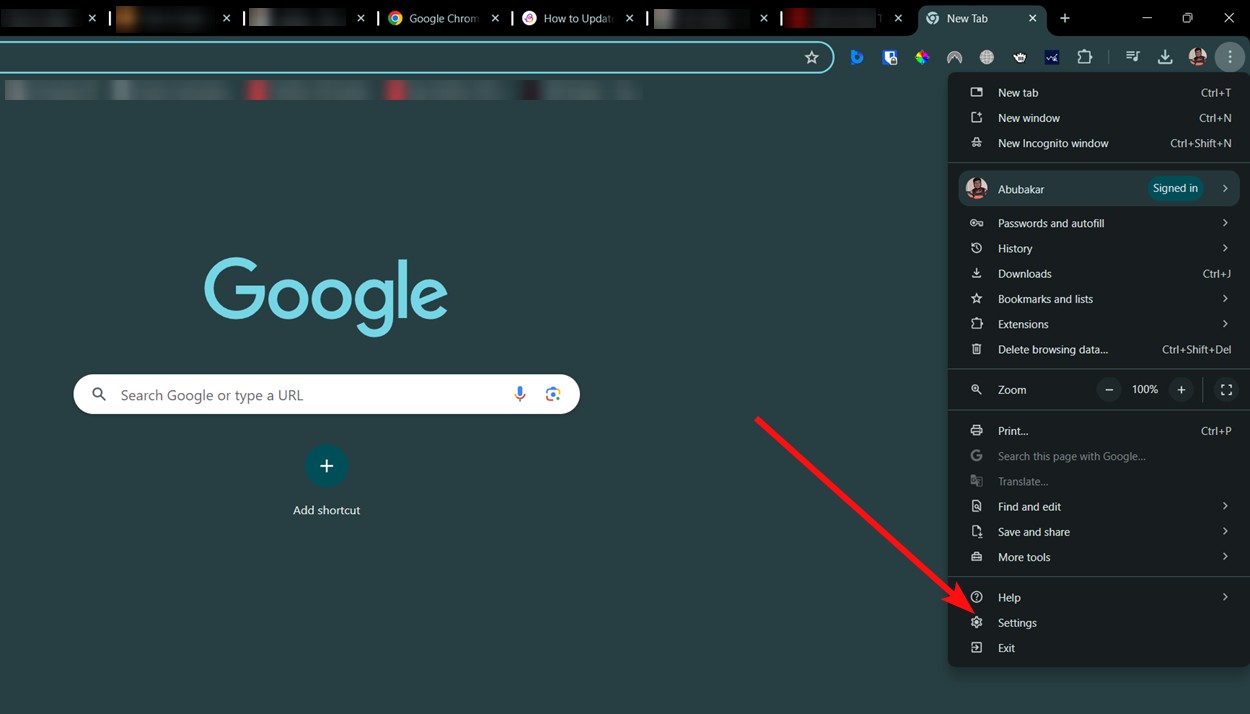
Task: Use voice search with the microphone icon
Action: pos(520,394)
